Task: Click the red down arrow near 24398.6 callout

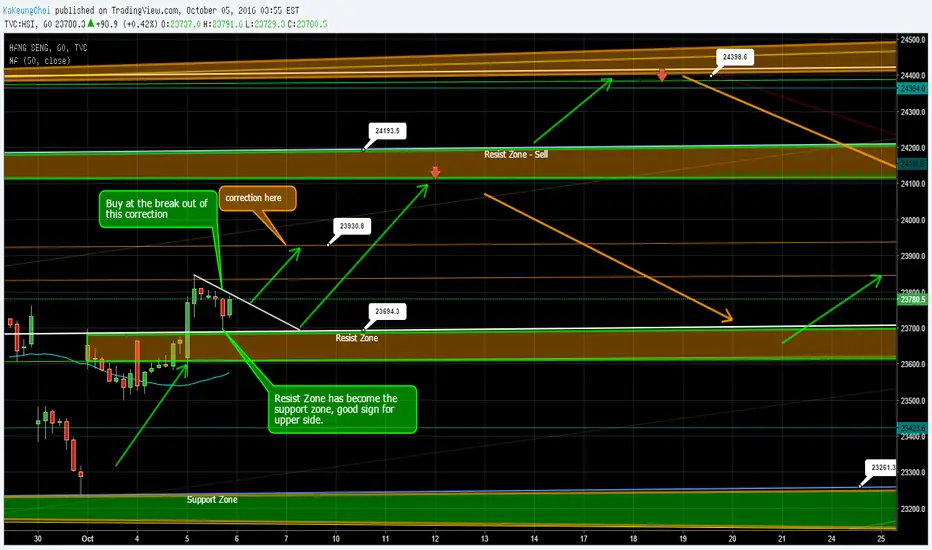Action: (662, 75)
